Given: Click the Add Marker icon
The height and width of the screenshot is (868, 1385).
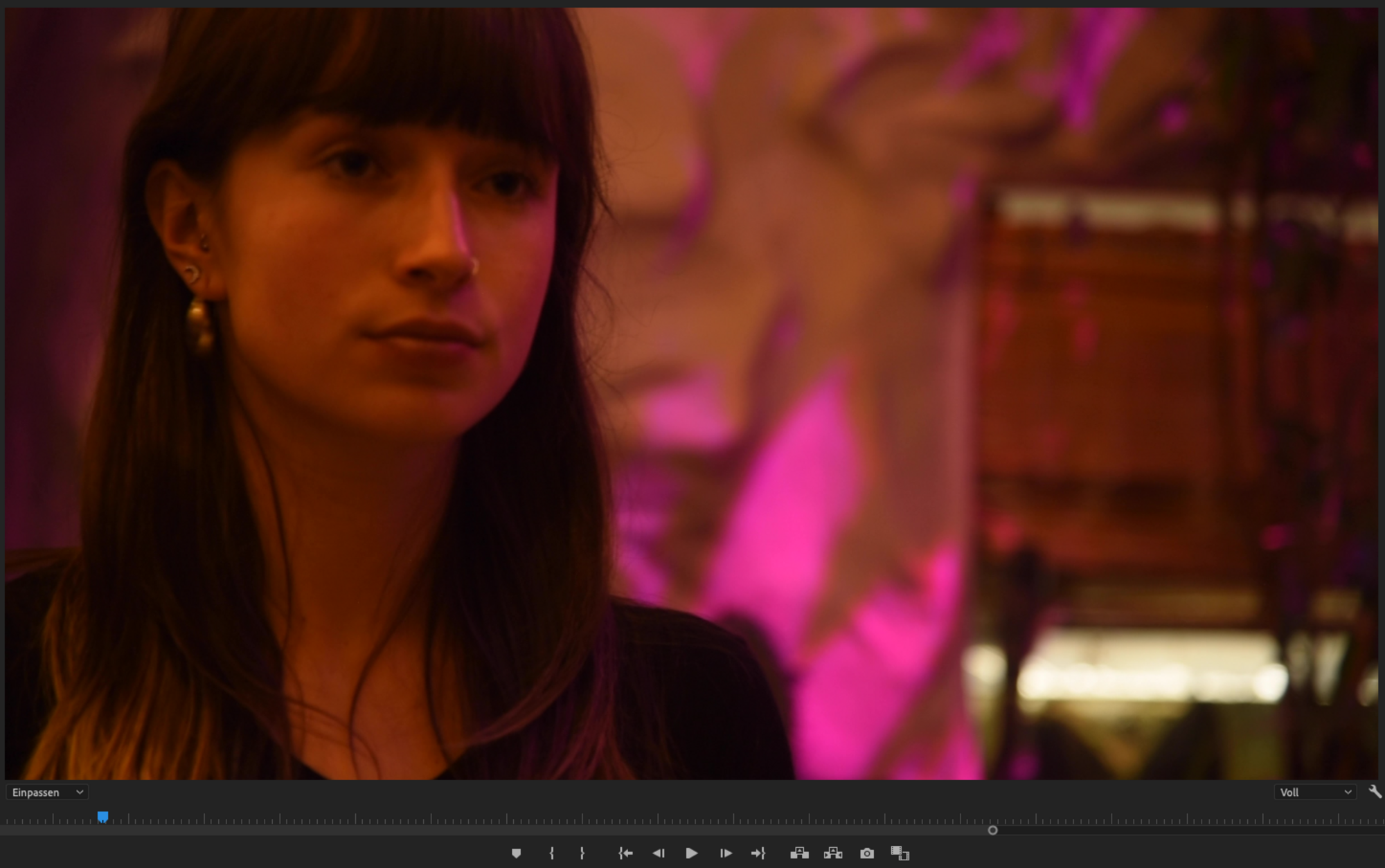Looking at the screenshot, I should 516,853.
